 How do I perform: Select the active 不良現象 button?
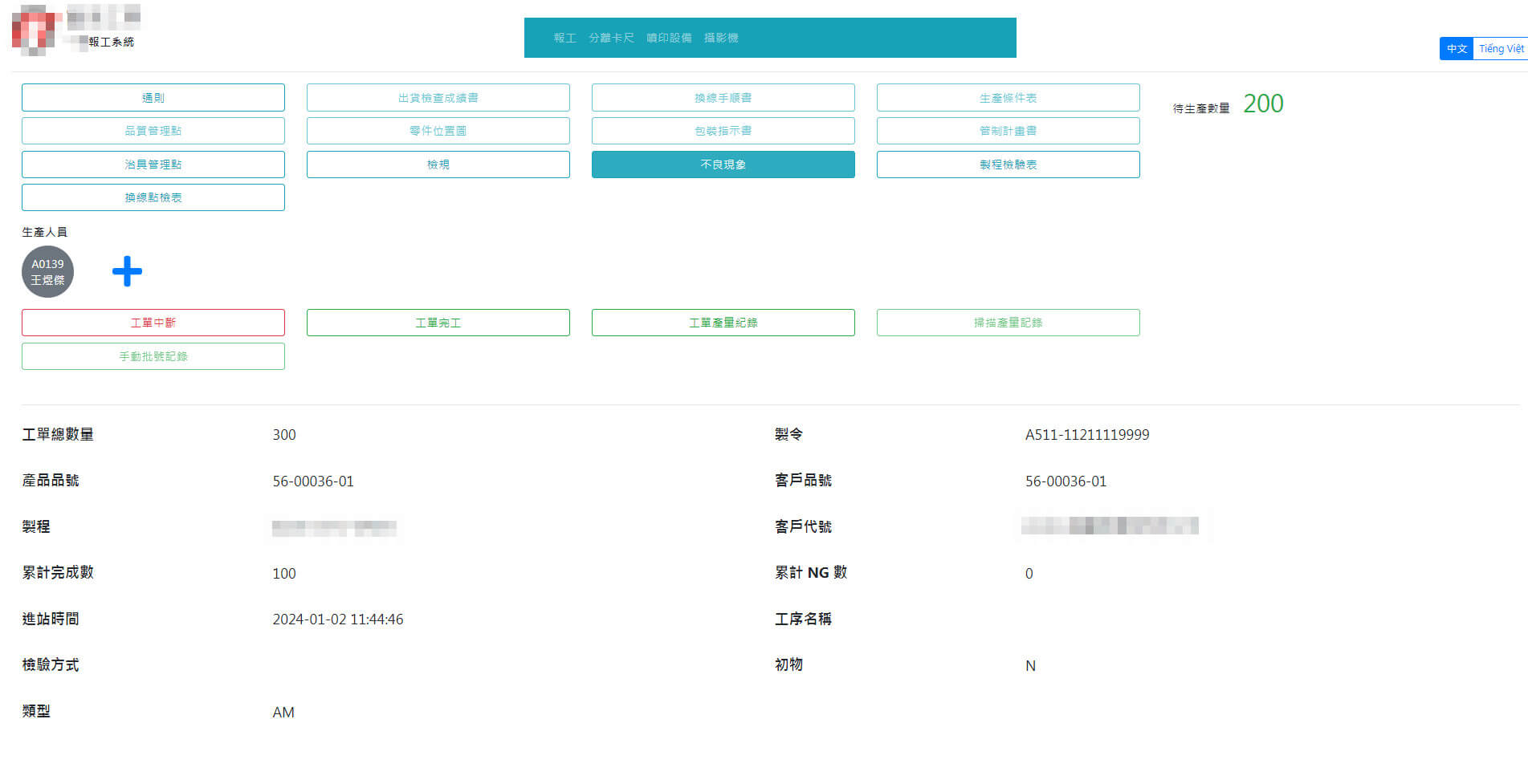tap(723, 164)
